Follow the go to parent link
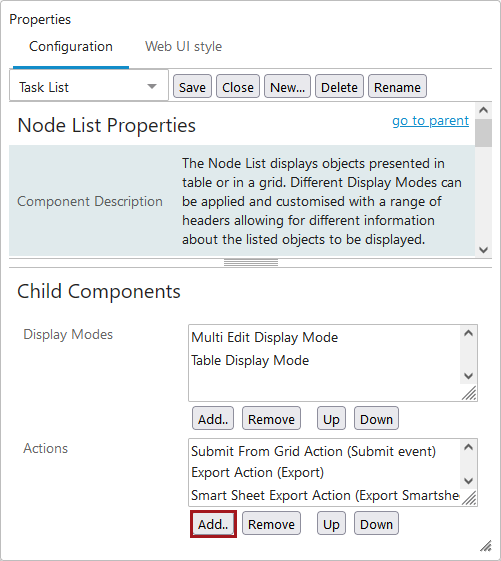This screenshot has height=561, width=501. [x=431, y=121]
